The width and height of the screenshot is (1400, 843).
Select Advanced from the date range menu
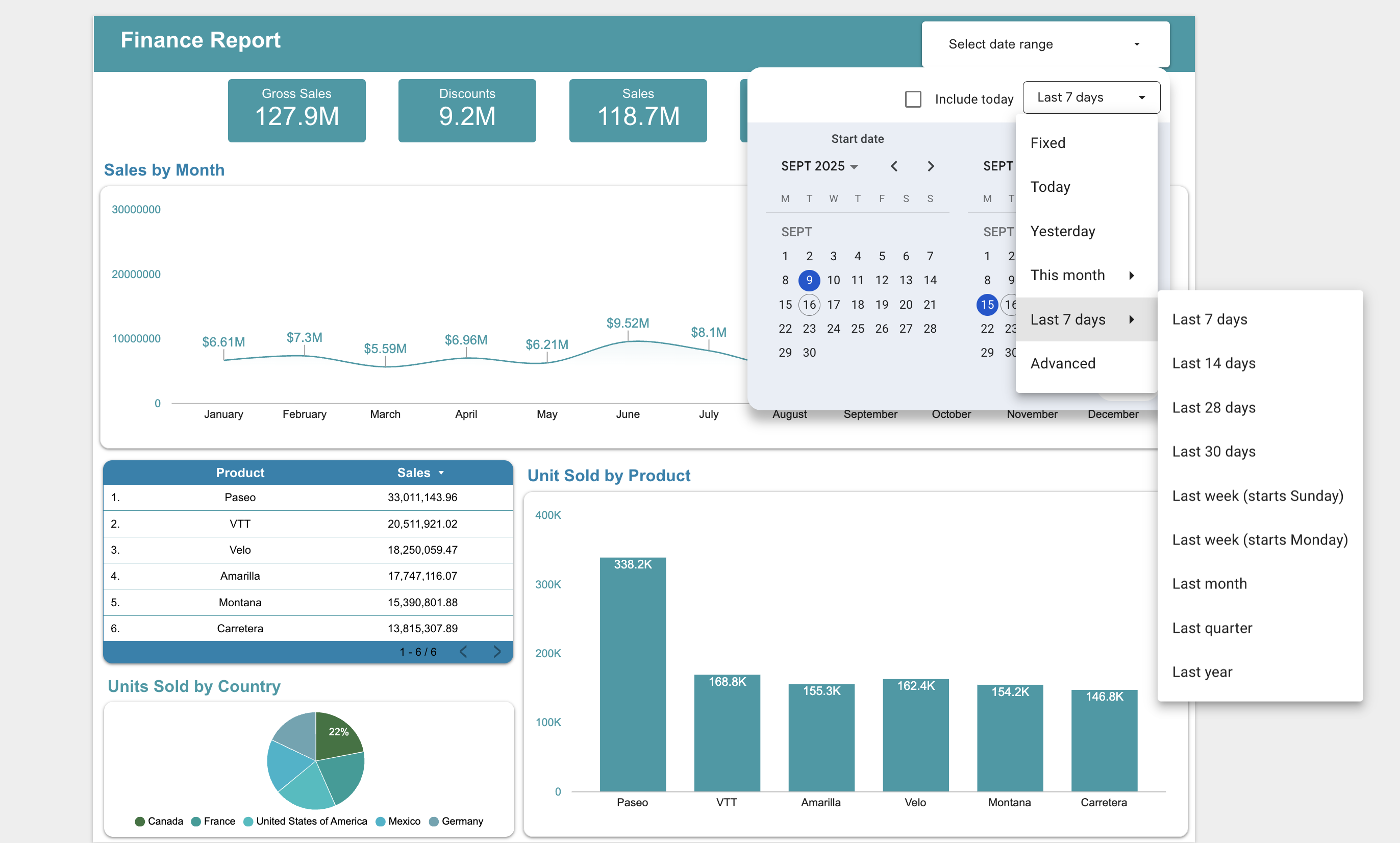pyautogui.click(x=1063, y=363)
